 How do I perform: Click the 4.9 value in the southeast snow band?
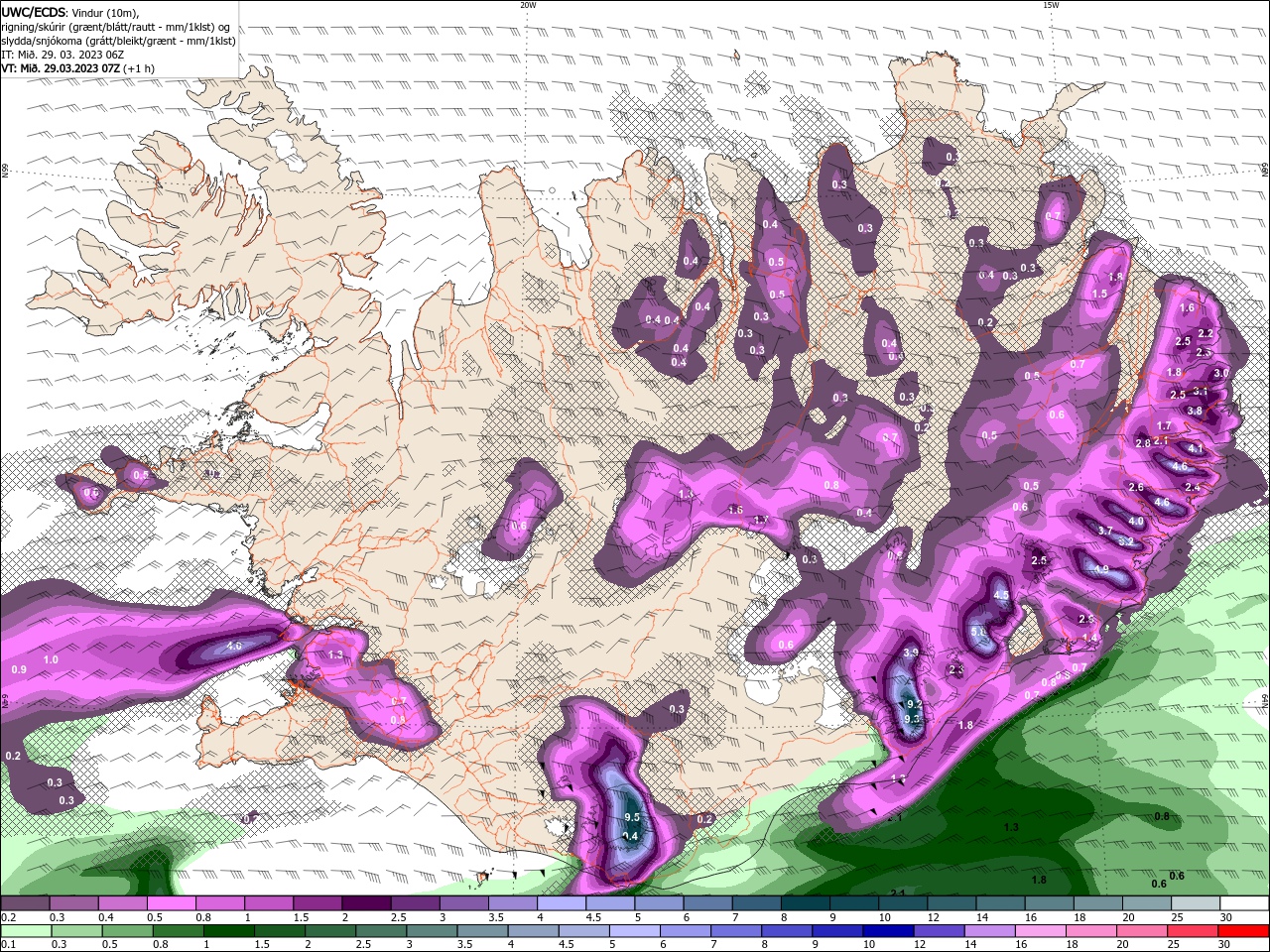coord(1100,570)
